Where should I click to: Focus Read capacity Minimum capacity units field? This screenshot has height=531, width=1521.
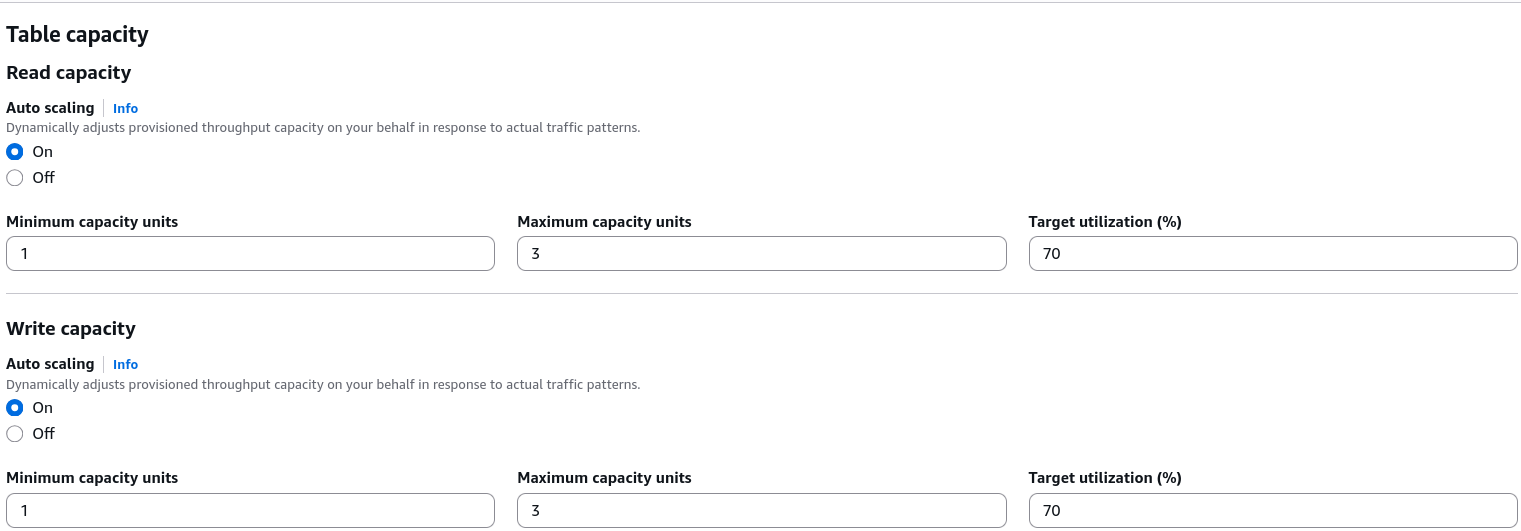point(250,254)
